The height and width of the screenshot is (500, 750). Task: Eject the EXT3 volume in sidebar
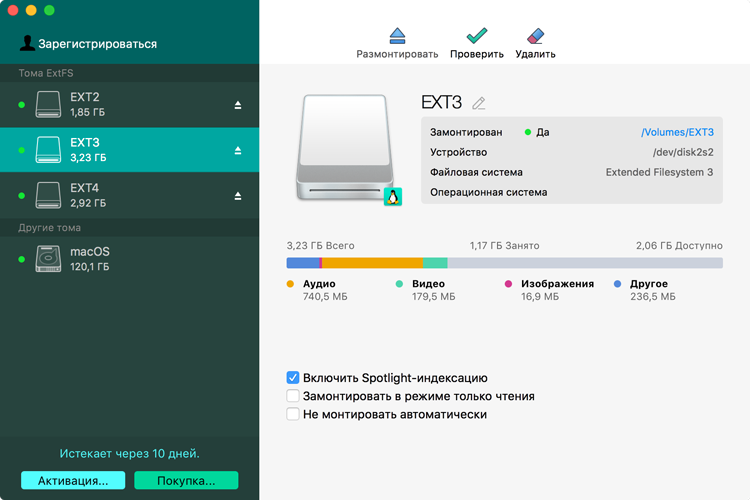pyautogui.click(x=238, y=150)
